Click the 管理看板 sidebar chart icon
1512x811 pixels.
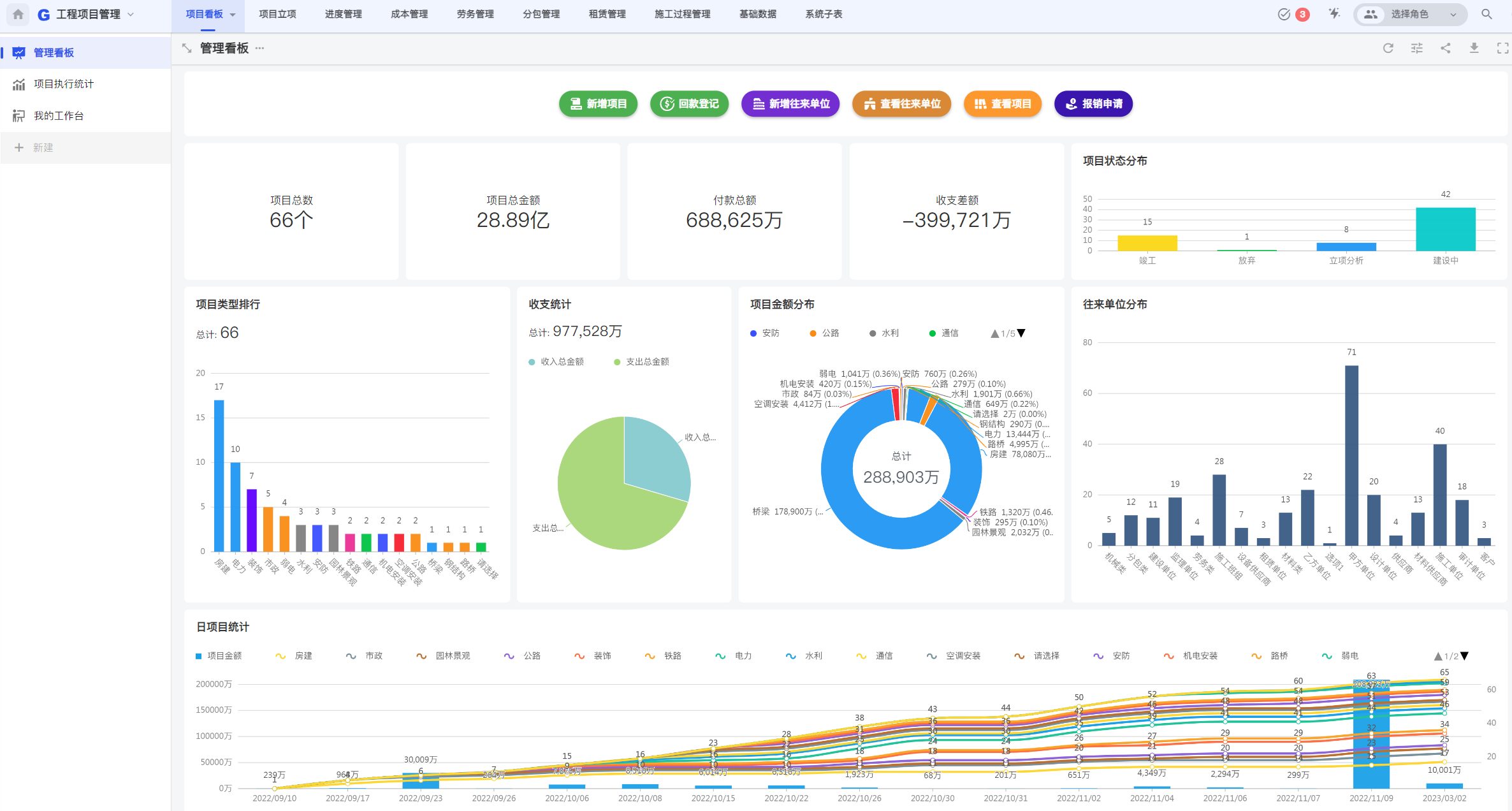(18, 53)
